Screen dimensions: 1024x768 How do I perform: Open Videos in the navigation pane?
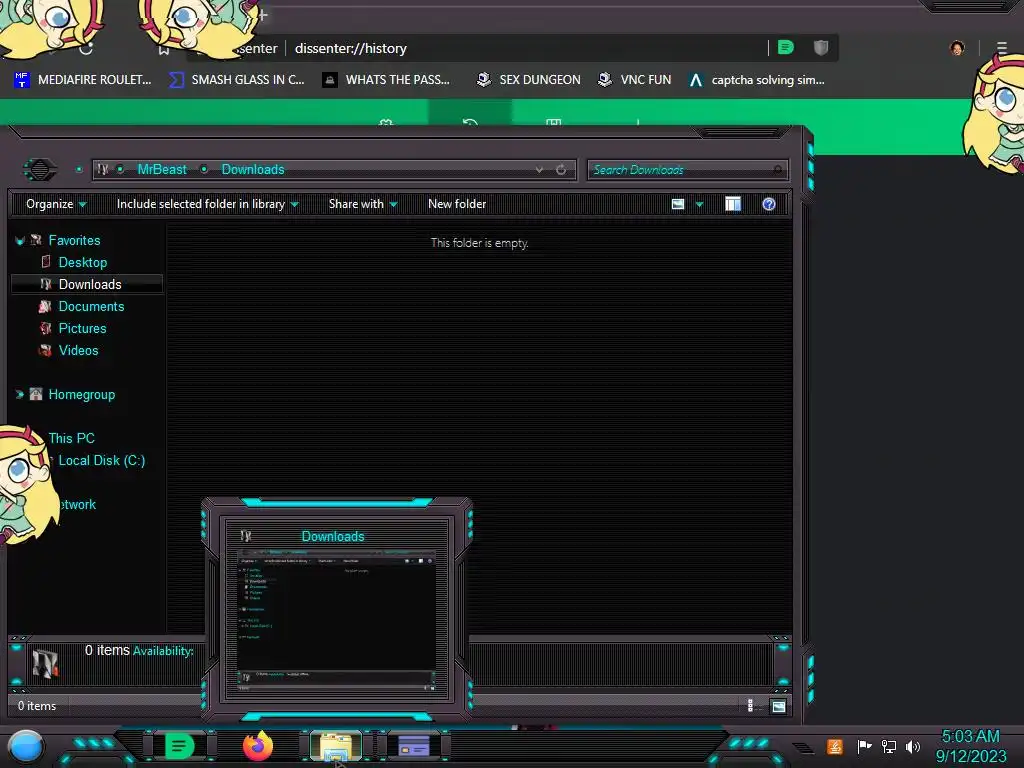(x=78, y=351)
